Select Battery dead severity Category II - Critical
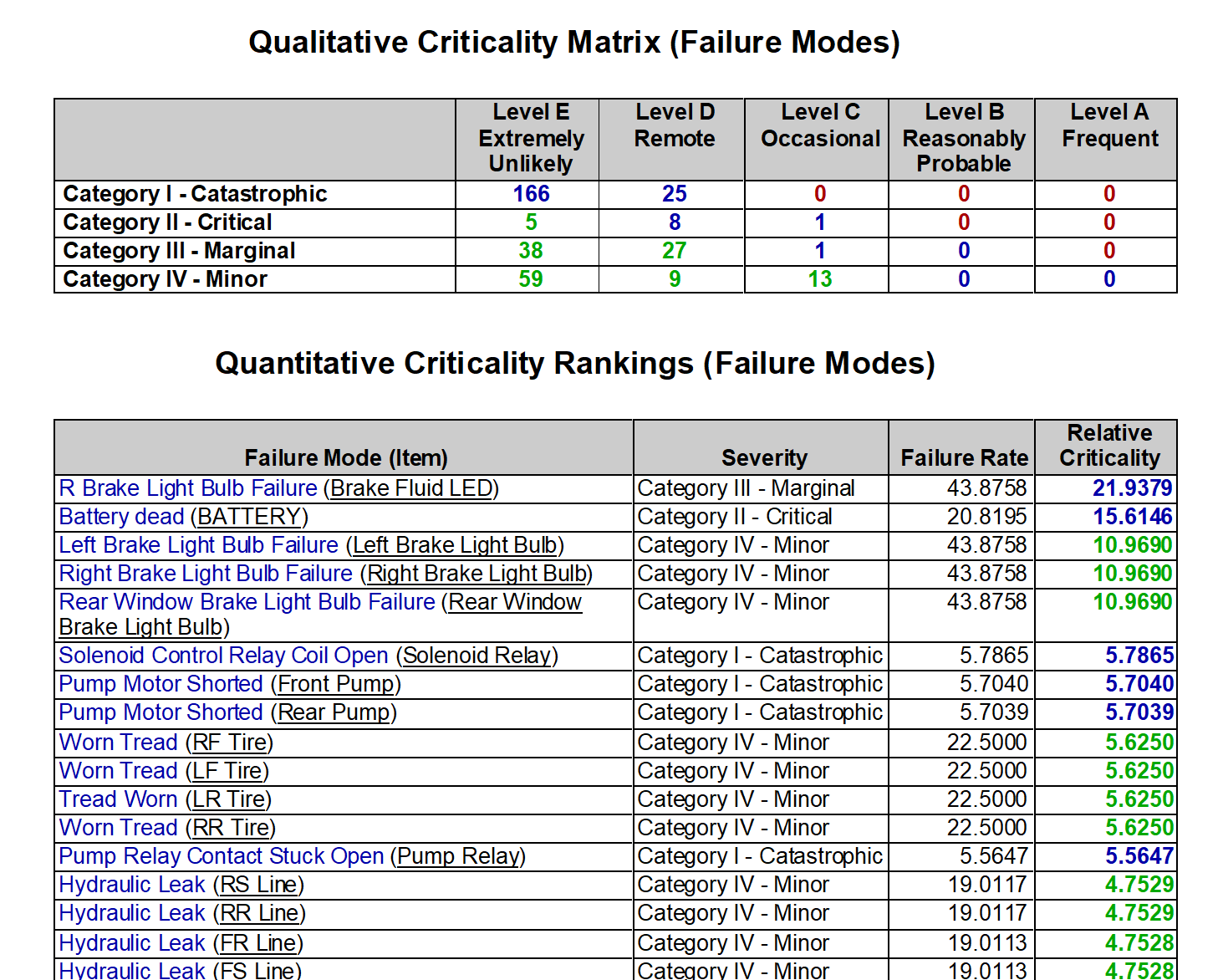 (735, 517)
